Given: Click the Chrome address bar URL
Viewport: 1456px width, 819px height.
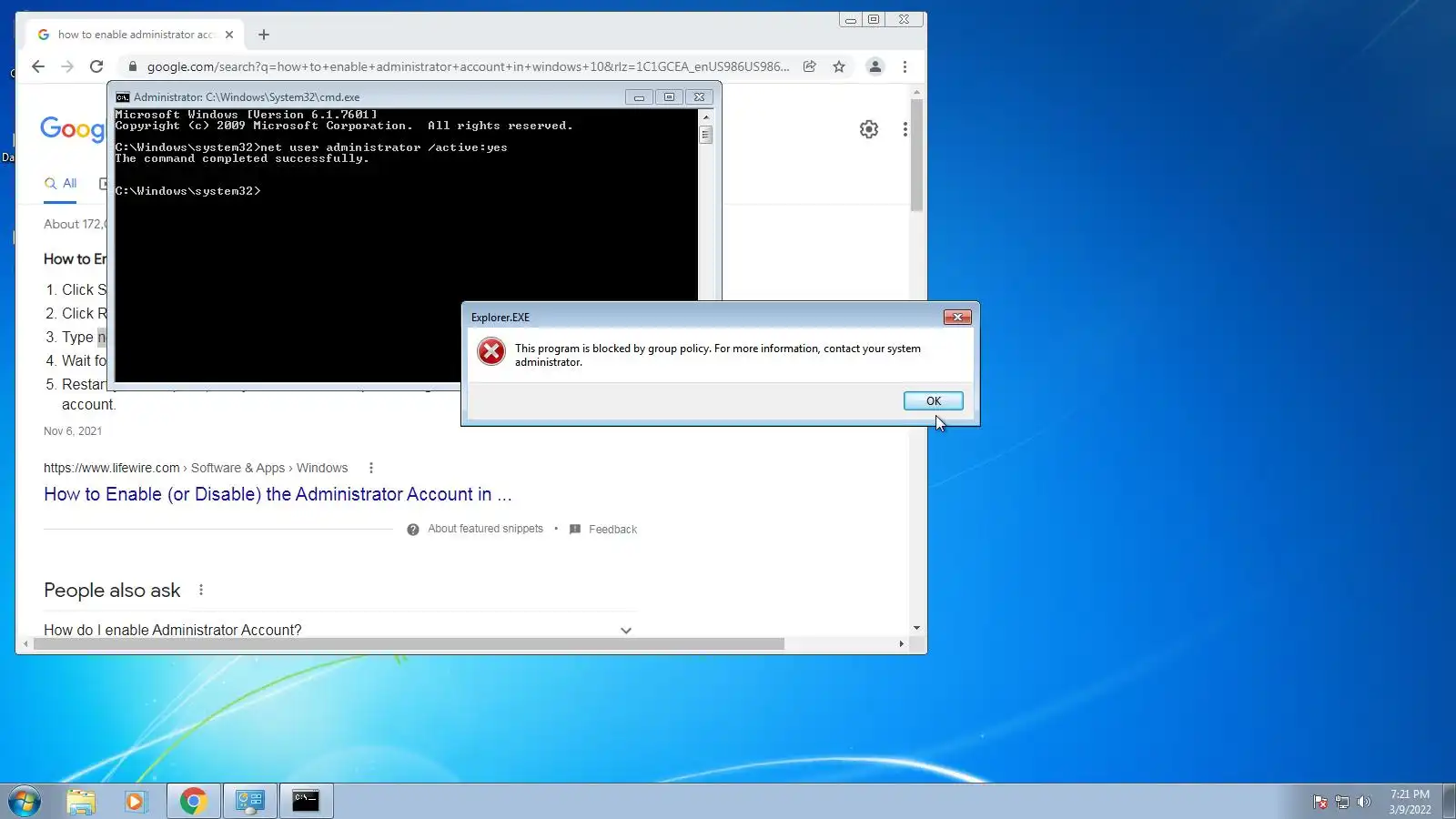Looking at the screenshot, I should coord(468,66).
